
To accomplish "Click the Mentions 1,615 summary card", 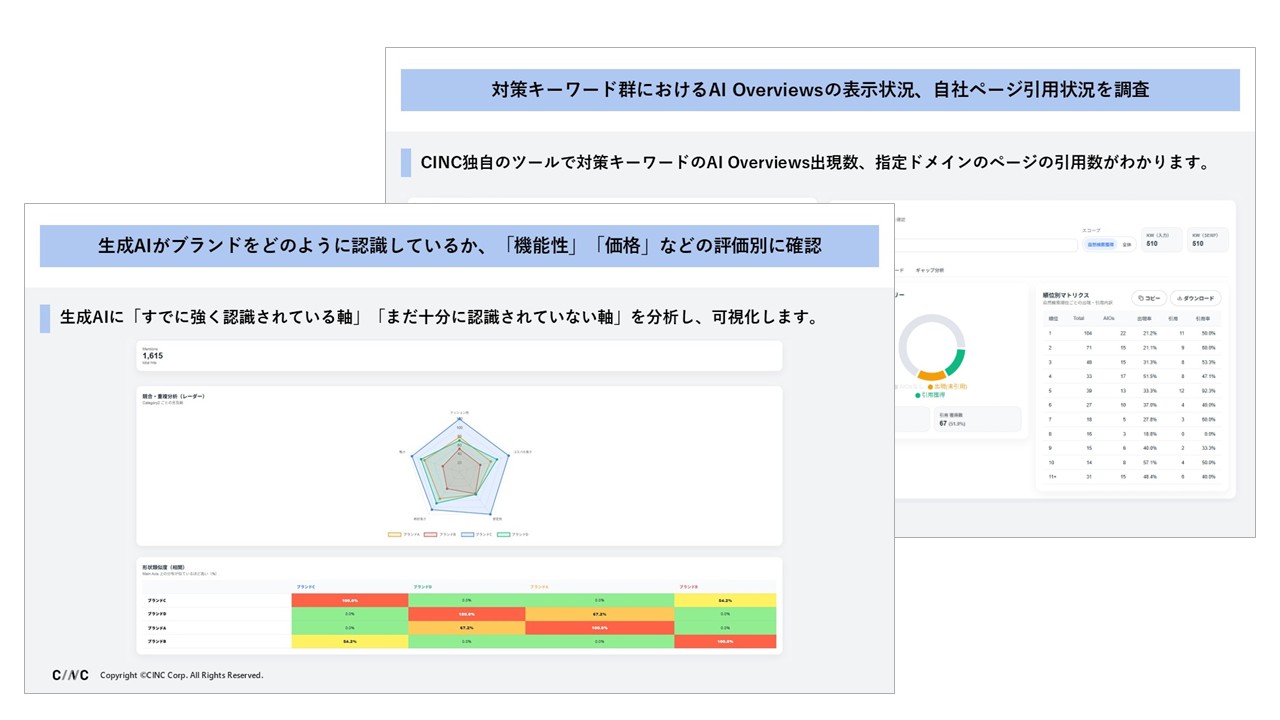I will (459, 356).
